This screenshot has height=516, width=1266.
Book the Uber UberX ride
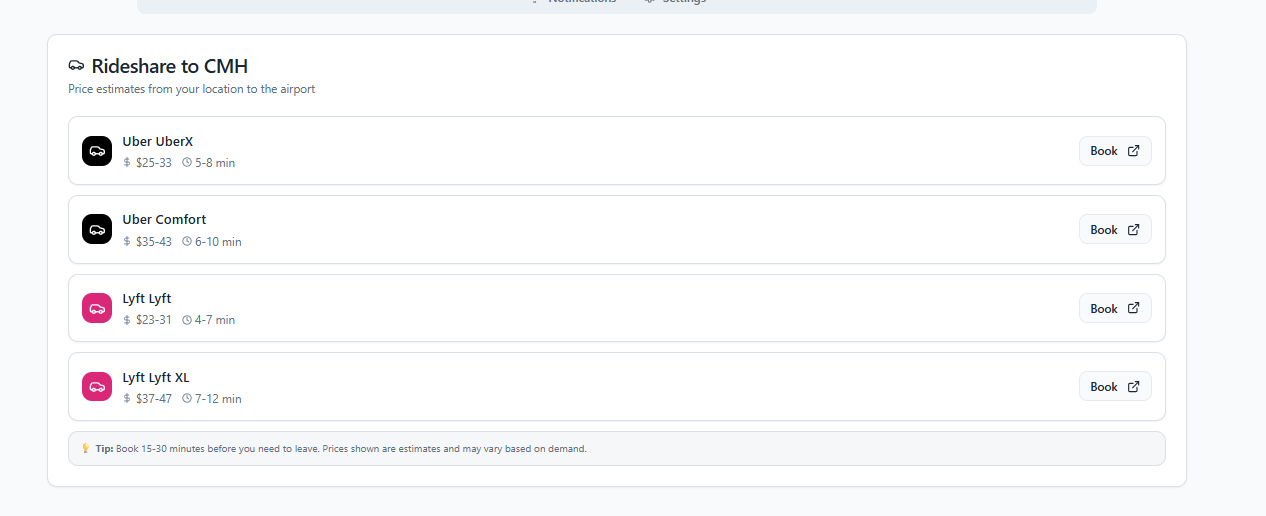pos(1115,151)
